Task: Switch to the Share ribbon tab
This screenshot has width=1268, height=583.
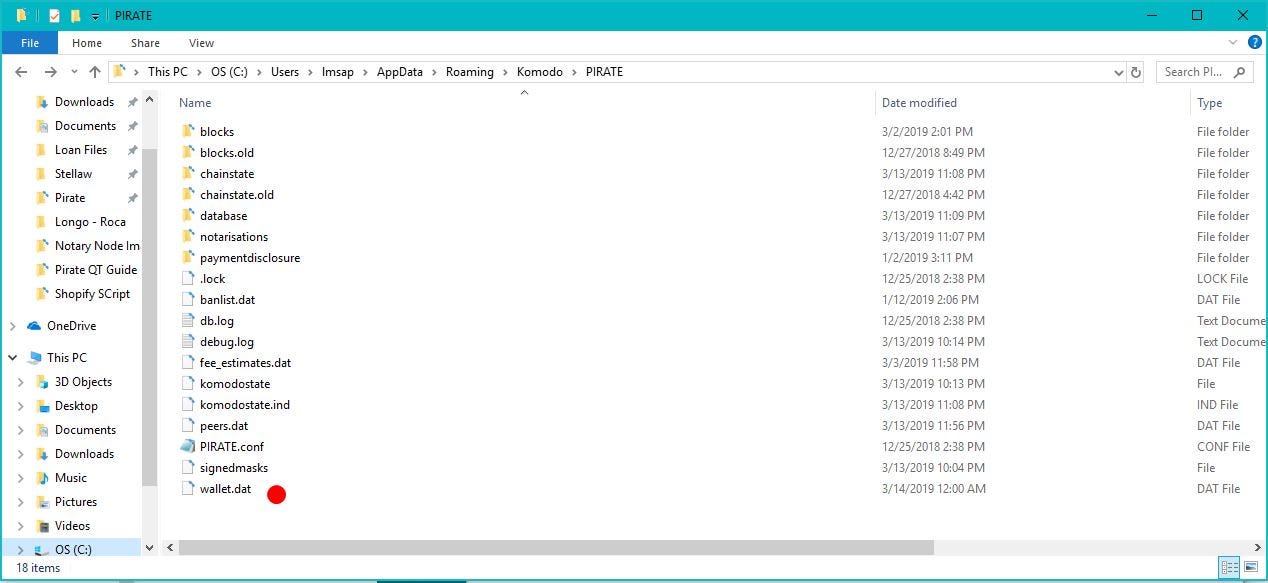Action: 145,43
